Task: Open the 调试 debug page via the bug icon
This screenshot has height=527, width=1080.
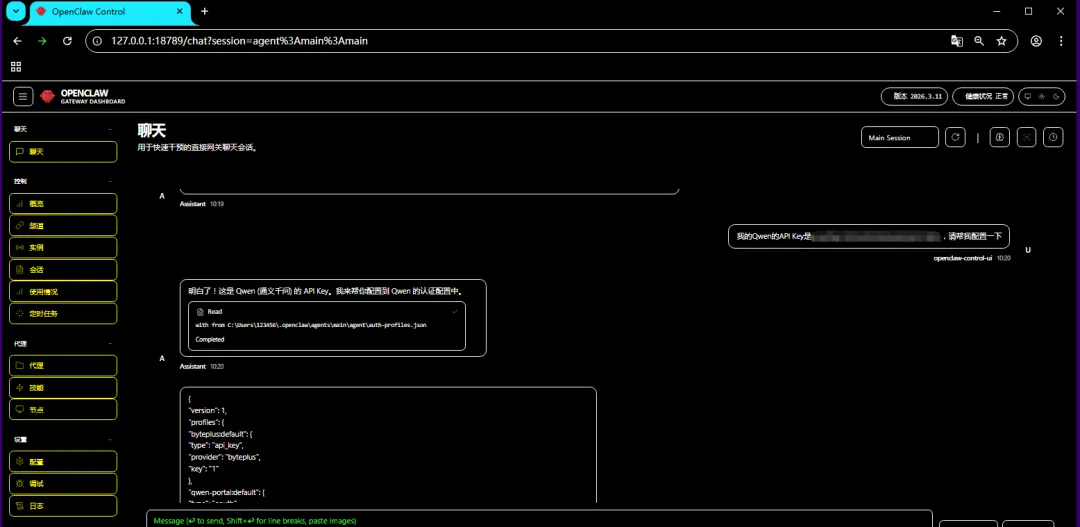Action: click(63, 484)
